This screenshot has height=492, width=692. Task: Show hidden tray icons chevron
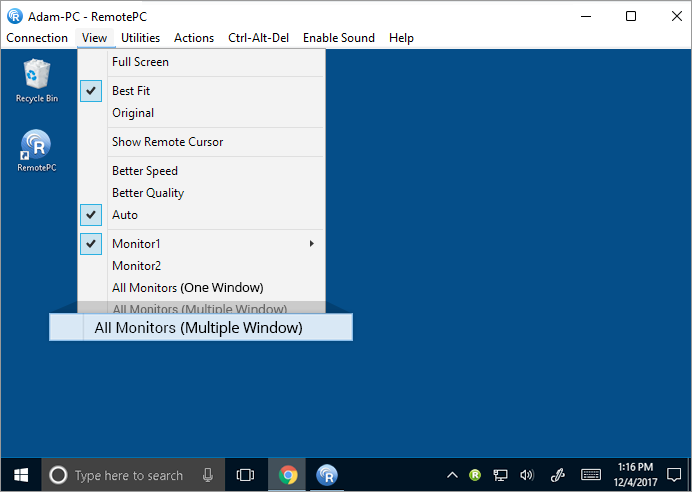tap(452, 475)
